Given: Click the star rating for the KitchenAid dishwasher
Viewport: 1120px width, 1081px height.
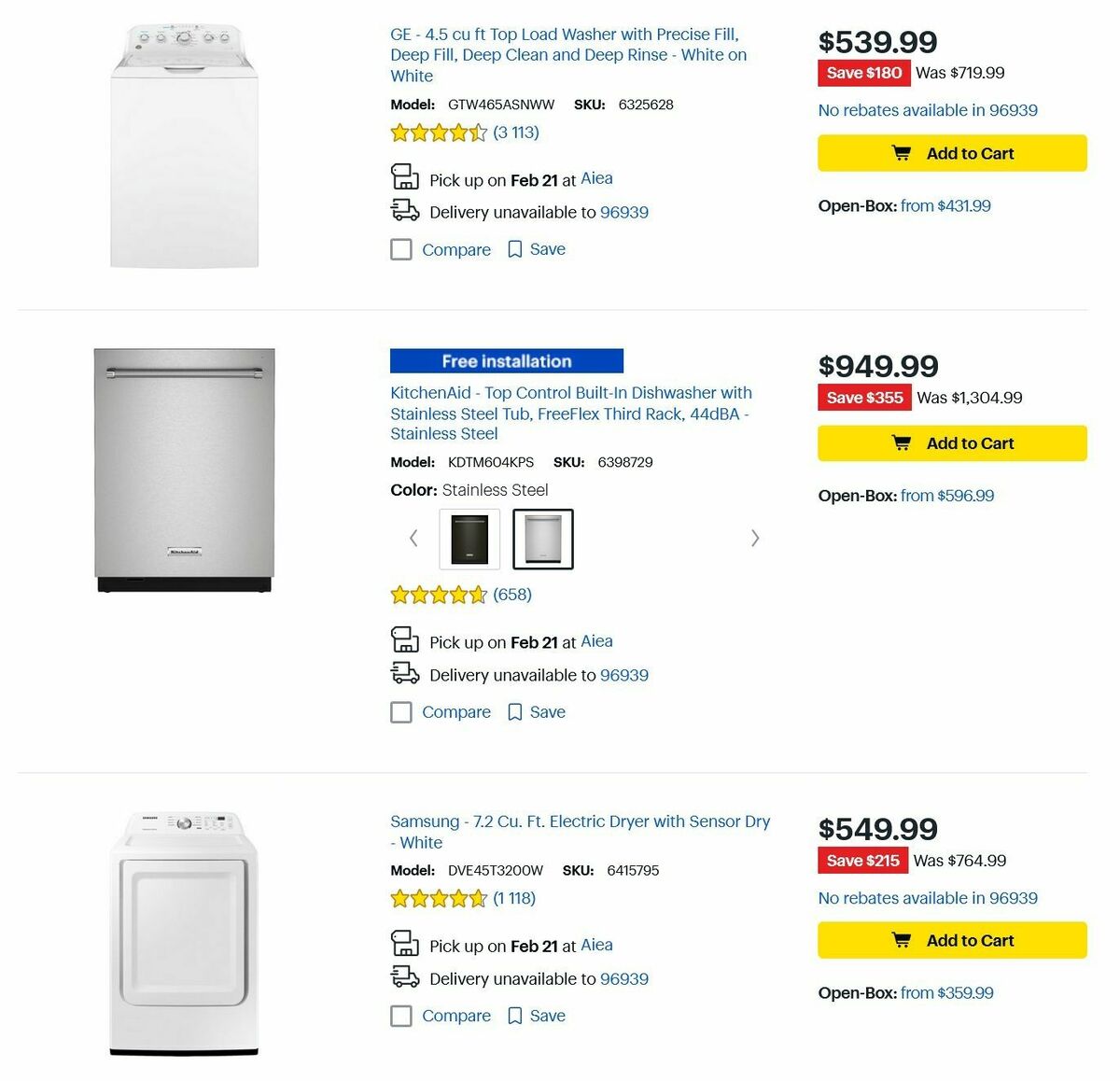Looking at the screenshot, I should click(x=439, y=594).
